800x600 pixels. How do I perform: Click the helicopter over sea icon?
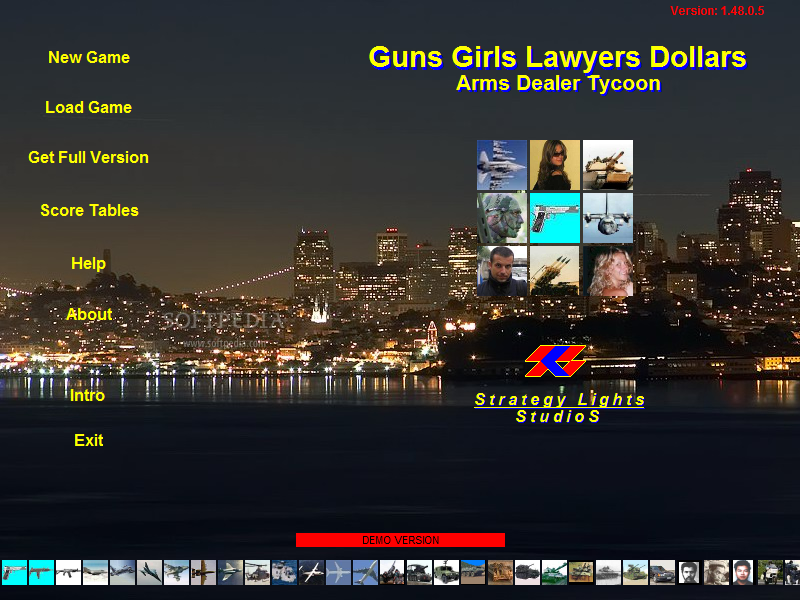[285, 572]
